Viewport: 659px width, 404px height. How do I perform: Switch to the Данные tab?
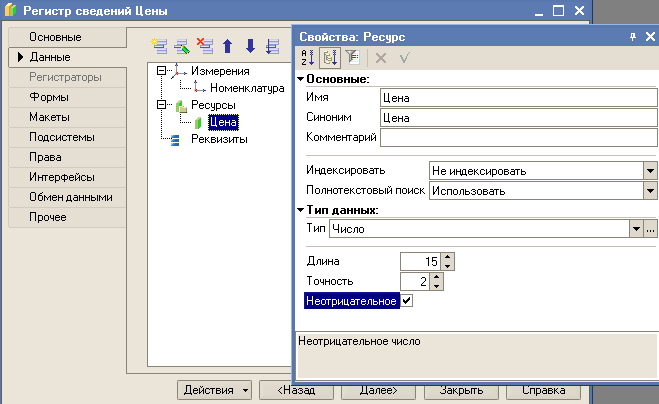tap(67, 57)
